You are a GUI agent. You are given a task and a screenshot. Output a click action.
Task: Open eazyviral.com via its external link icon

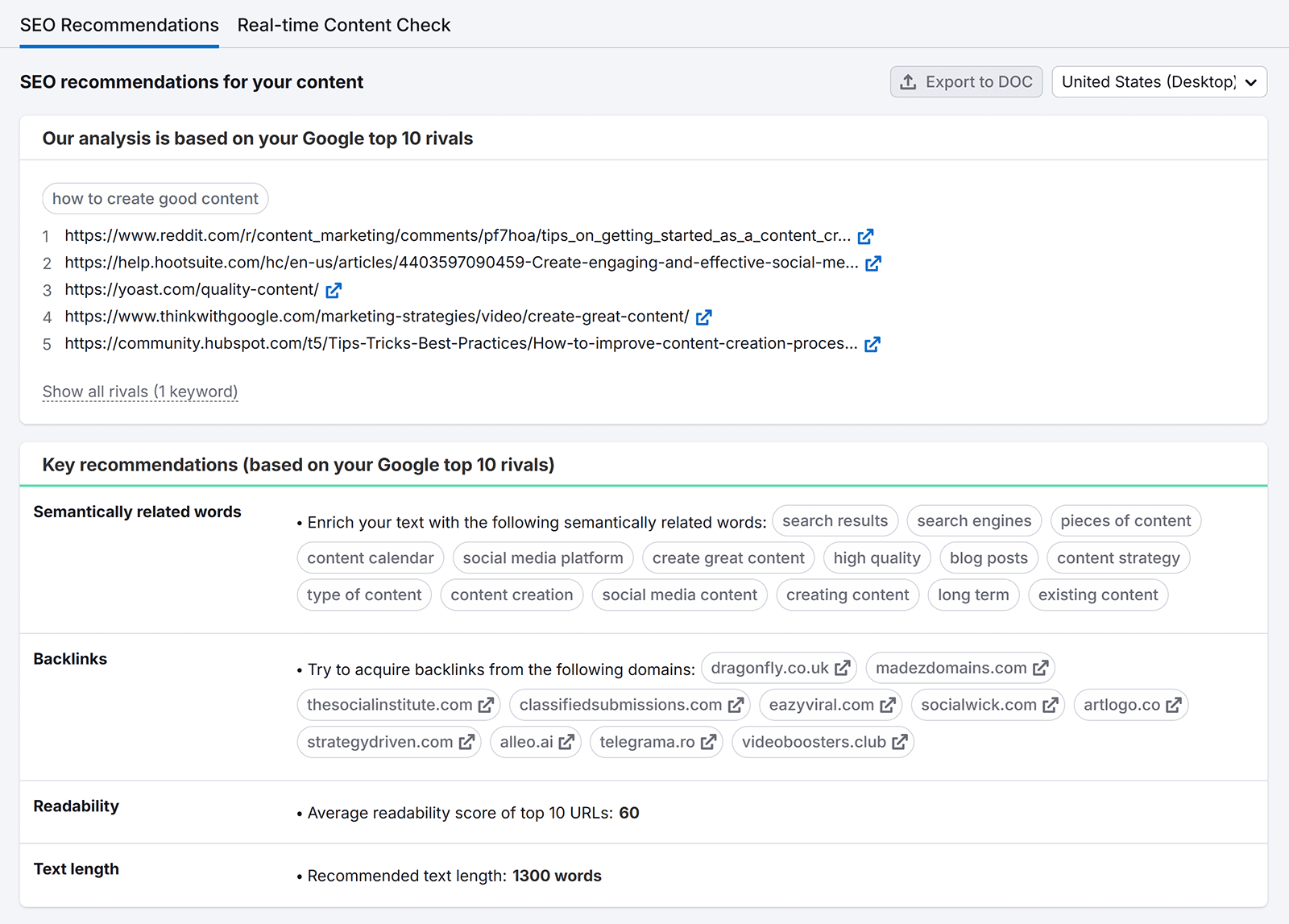point(887,704)
